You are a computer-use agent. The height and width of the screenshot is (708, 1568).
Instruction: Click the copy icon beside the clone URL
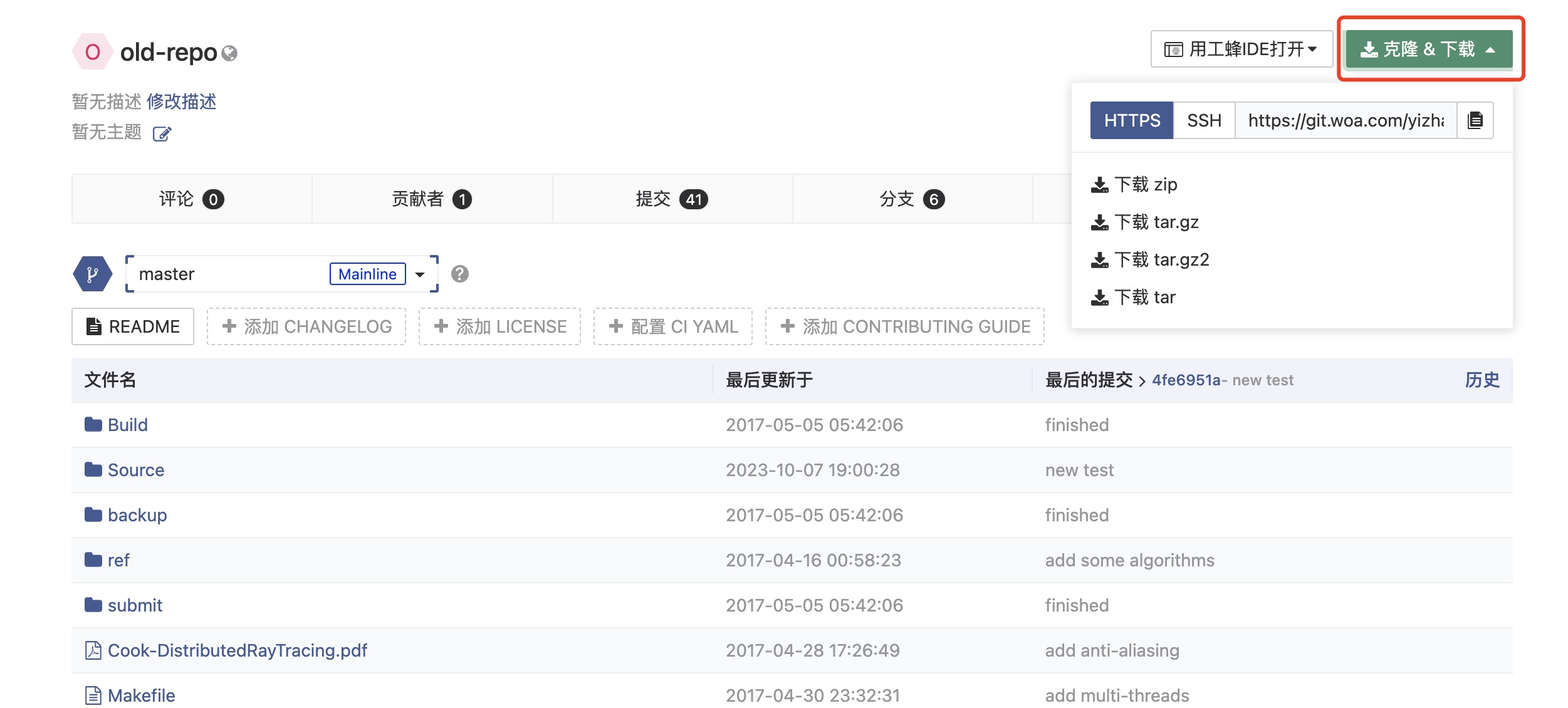(1476, 120)
